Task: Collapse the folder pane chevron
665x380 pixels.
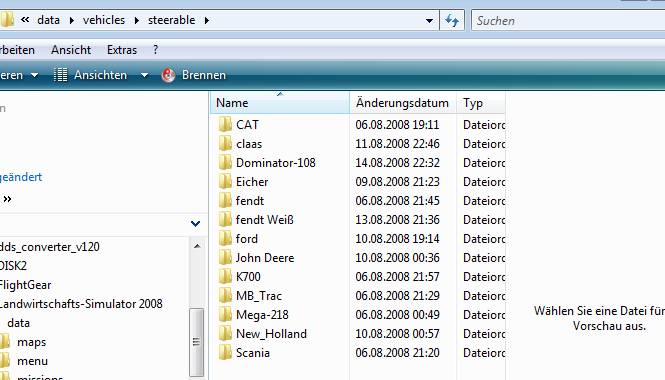Action: point(196,224)
